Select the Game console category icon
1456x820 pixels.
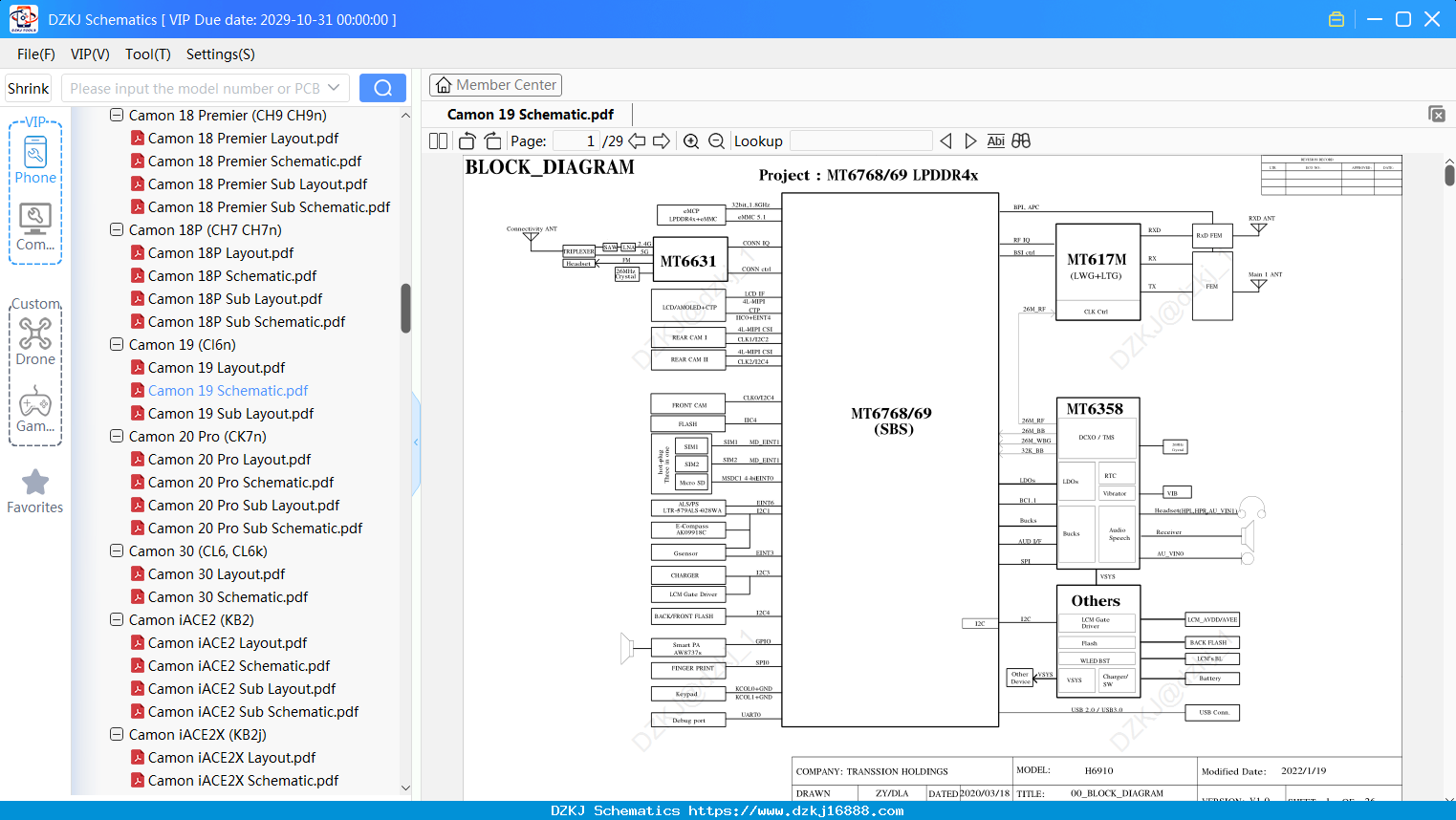click(35, 409)
